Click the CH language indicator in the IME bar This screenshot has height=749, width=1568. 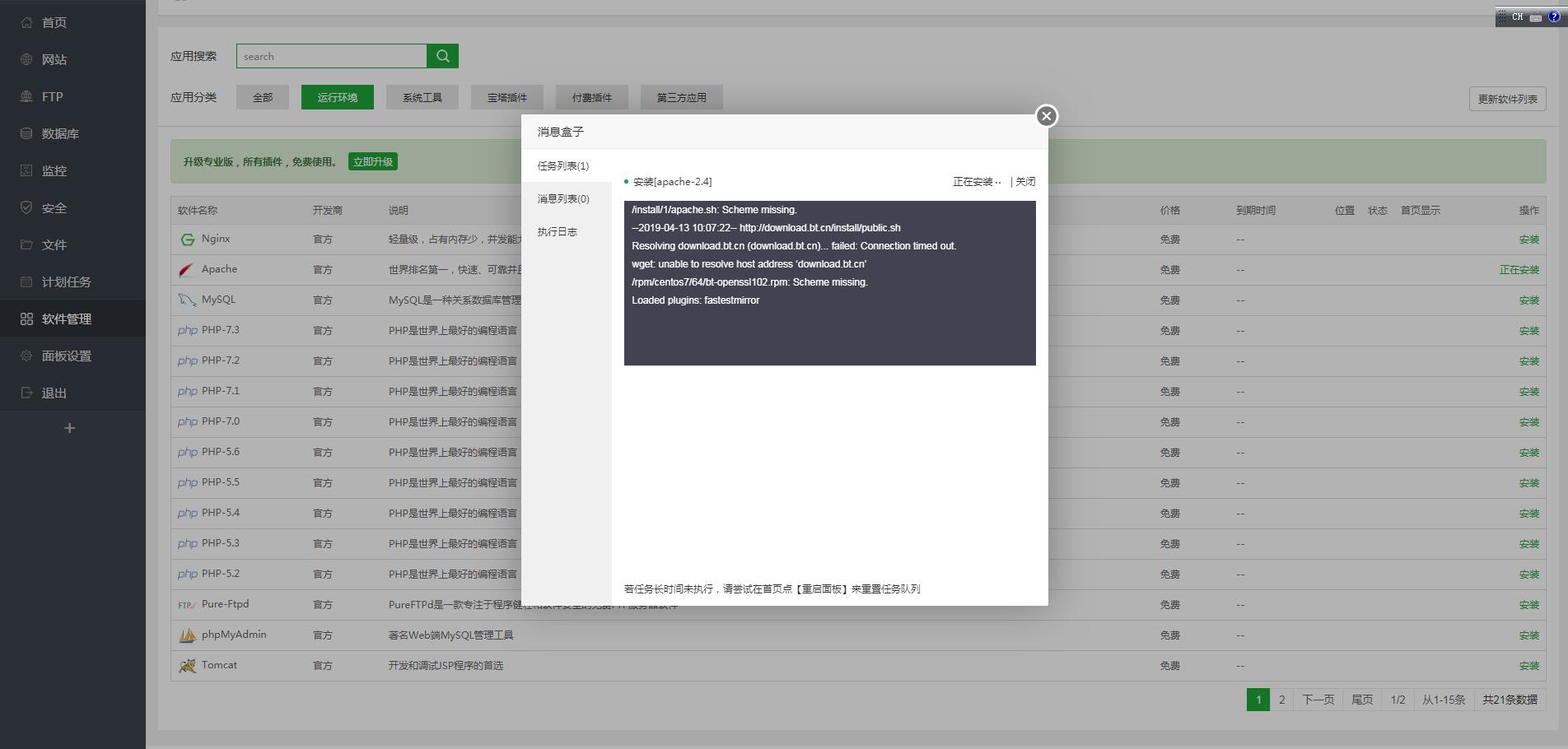click(x=1517, y=16)
